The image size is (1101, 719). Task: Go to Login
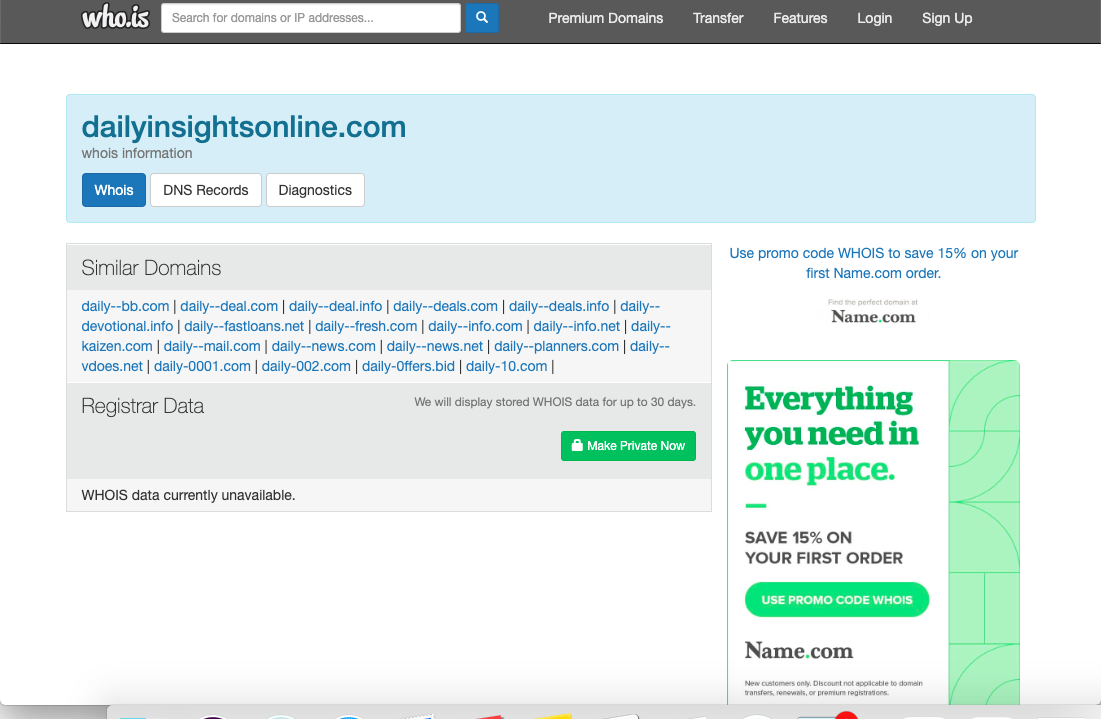click(874, 18)
